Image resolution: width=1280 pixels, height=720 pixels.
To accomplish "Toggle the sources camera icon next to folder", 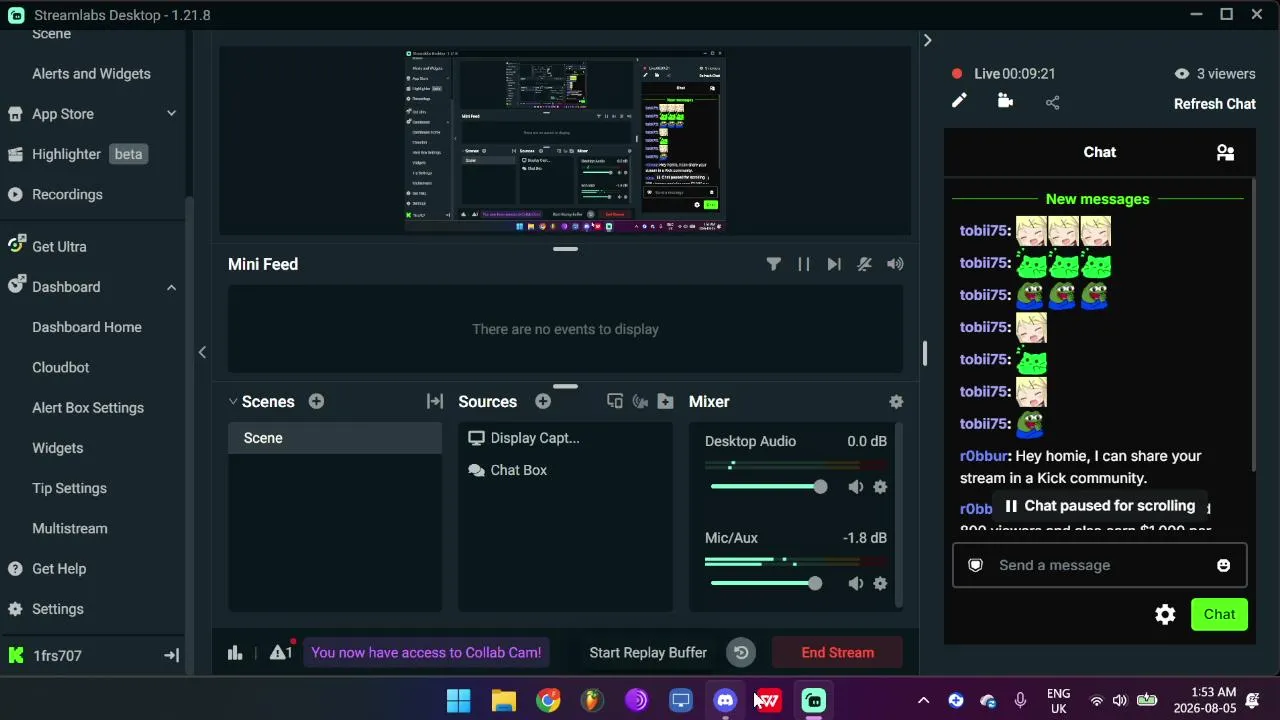I will (x=640, y=401).
